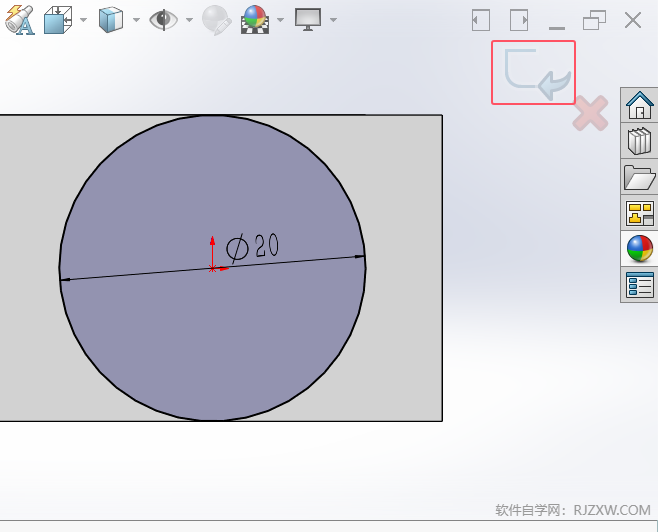Open the File Explorer folder tab

tap(640, 177)
